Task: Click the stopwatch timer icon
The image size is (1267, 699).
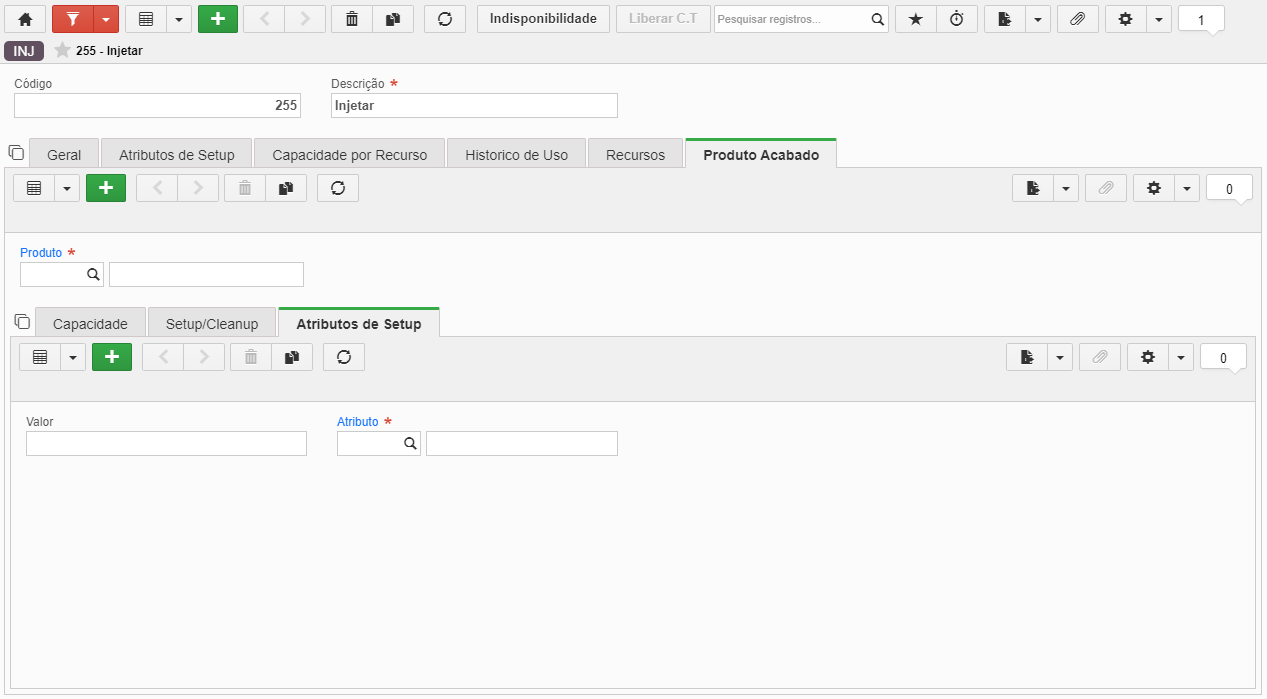Action: (x=957, y=19)
